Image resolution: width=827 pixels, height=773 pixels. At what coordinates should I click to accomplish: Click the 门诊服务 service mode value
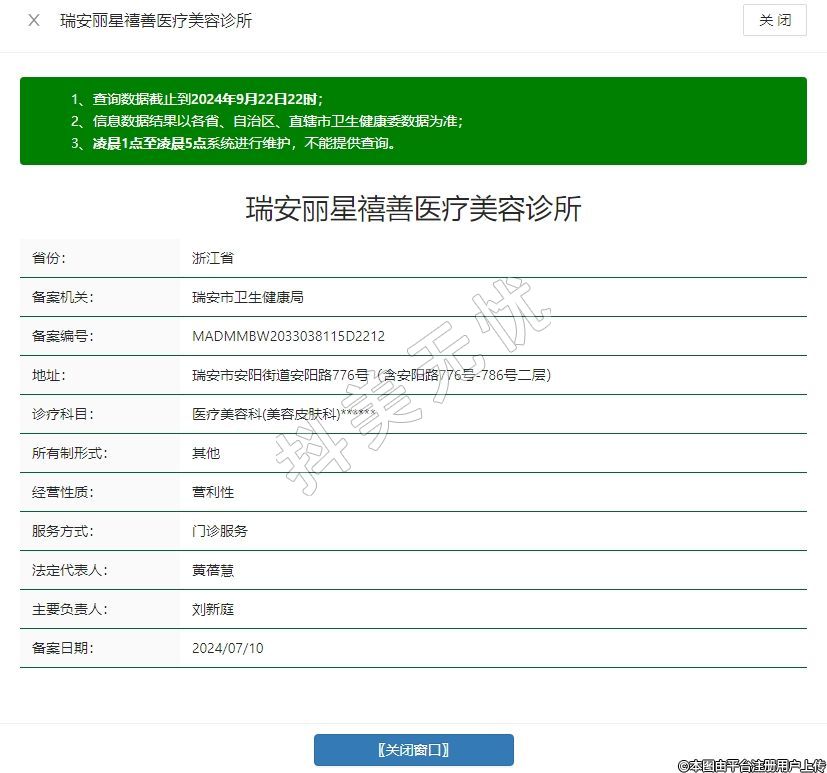(220, 531)
